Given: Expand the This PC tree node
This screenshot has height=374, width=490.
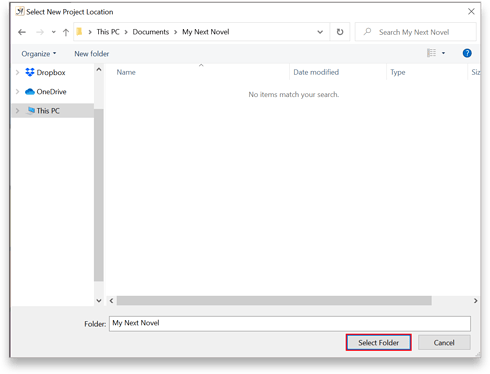Looking at the screenshot, I should (x=17, y=110).
